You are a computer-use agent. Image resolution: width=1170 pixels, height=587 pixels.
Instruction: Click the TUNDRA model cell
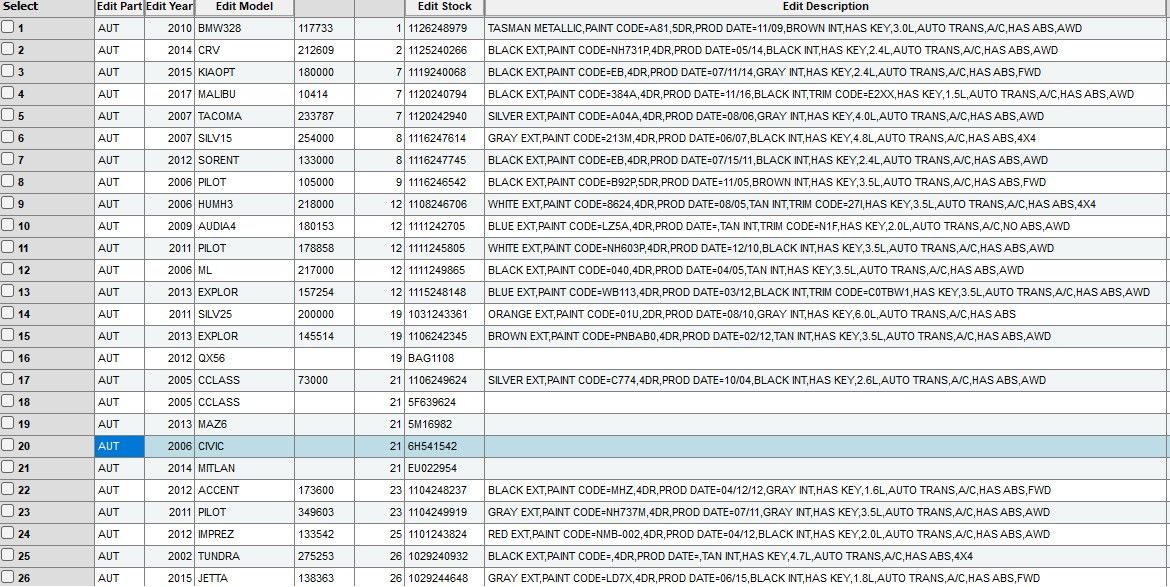point(244,556)
